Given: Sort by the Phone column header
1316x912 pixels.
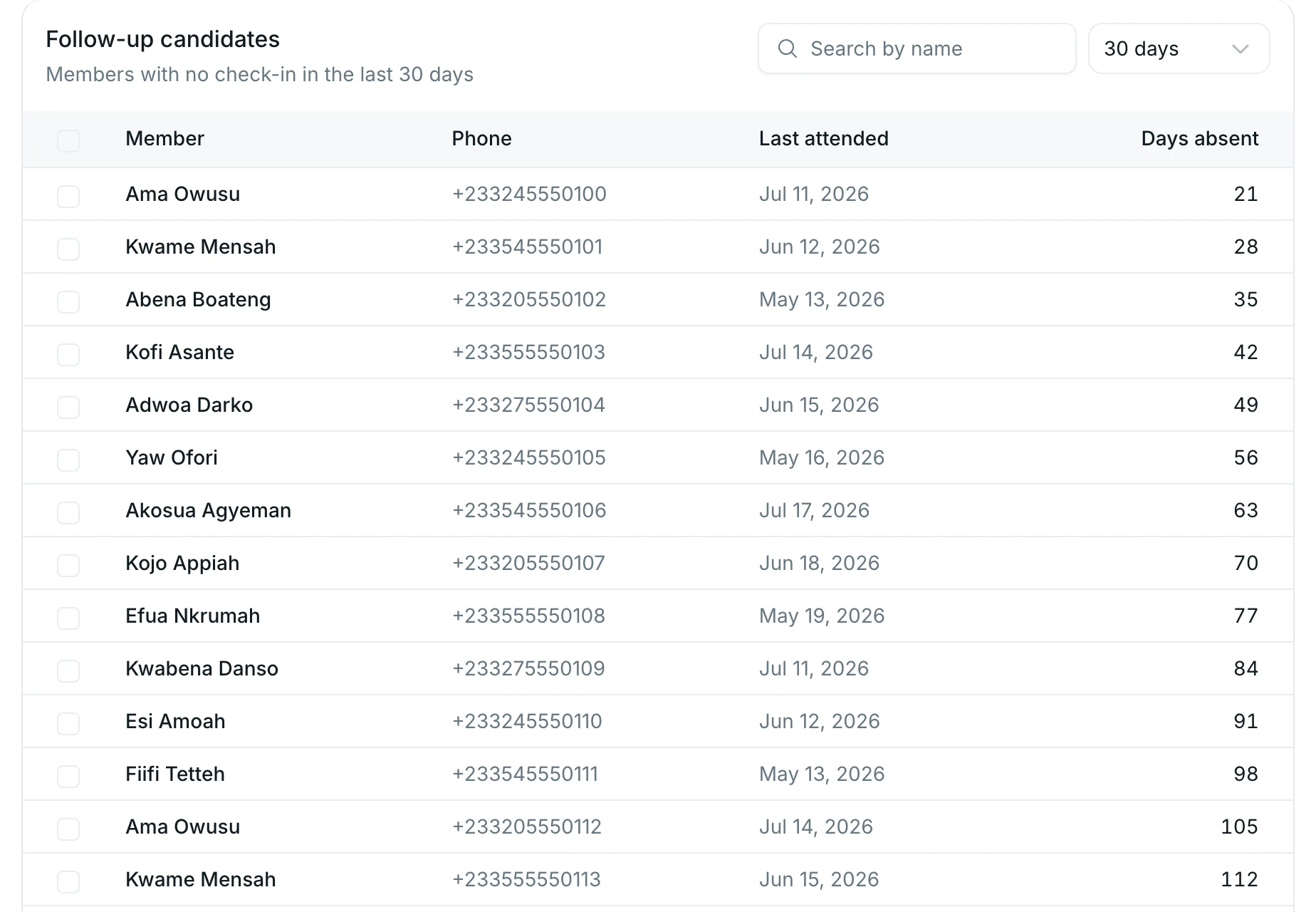Looking at the screenshot, I should pyautogui.click(x=481, y=138).
